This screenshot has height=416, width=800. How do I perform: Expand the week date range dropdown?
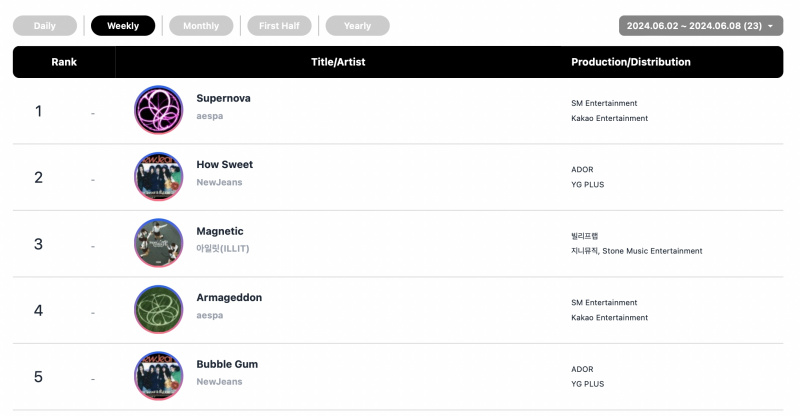[x=701, y=26]
